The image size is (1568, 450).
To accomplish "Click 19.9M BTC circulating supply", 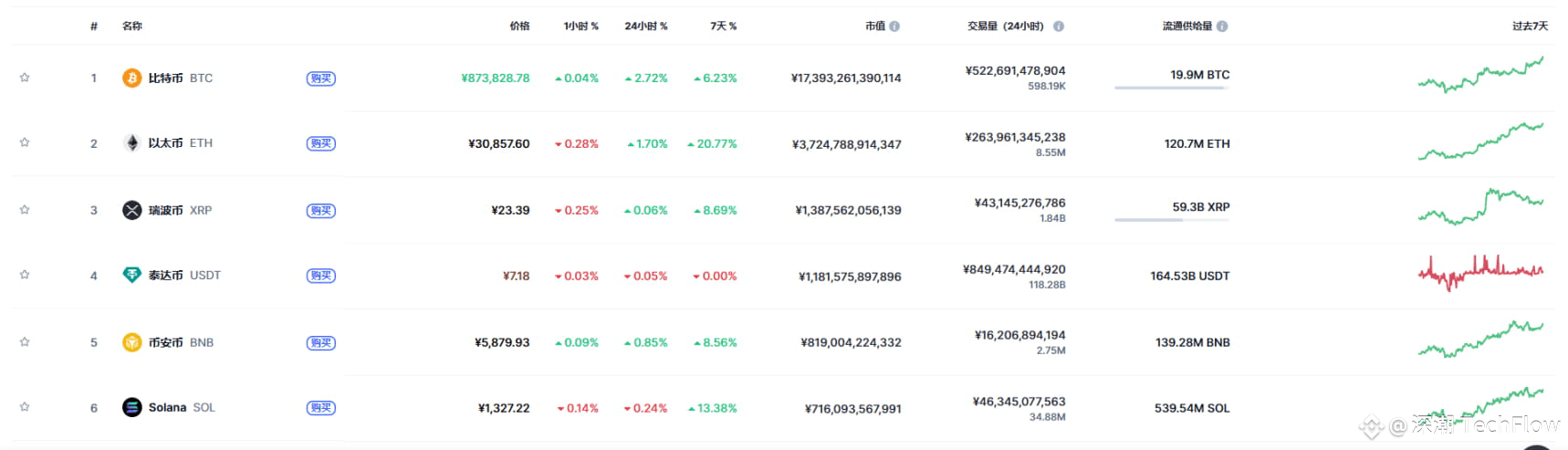I will pyautogui.click(x=1200, y=75).
